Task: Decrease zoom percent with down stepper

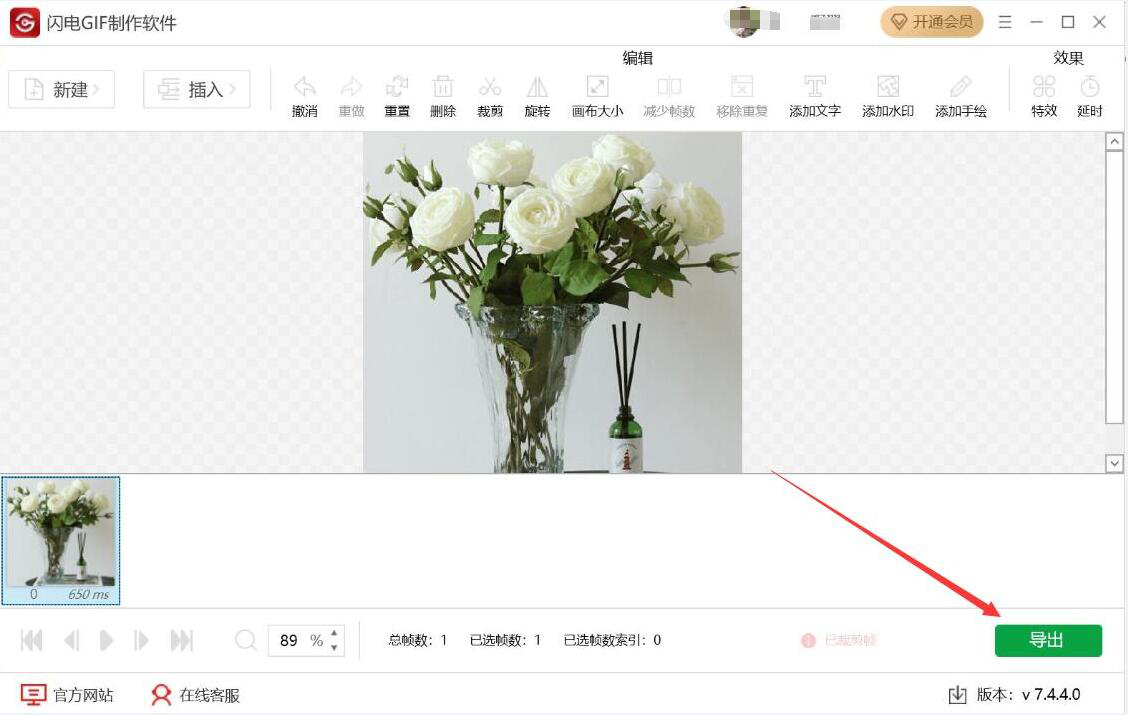Action: (x=334, y=647)
